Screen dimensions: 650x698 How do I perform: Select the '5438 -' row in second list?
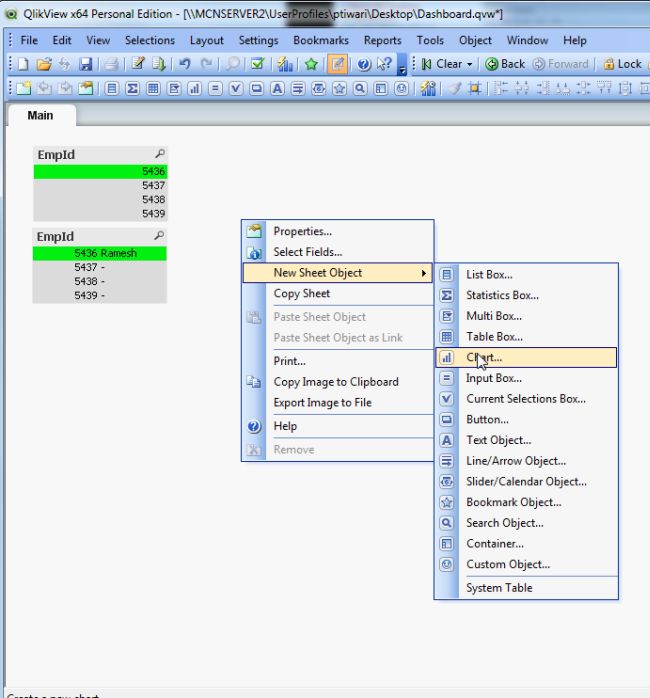pos(100,282)
